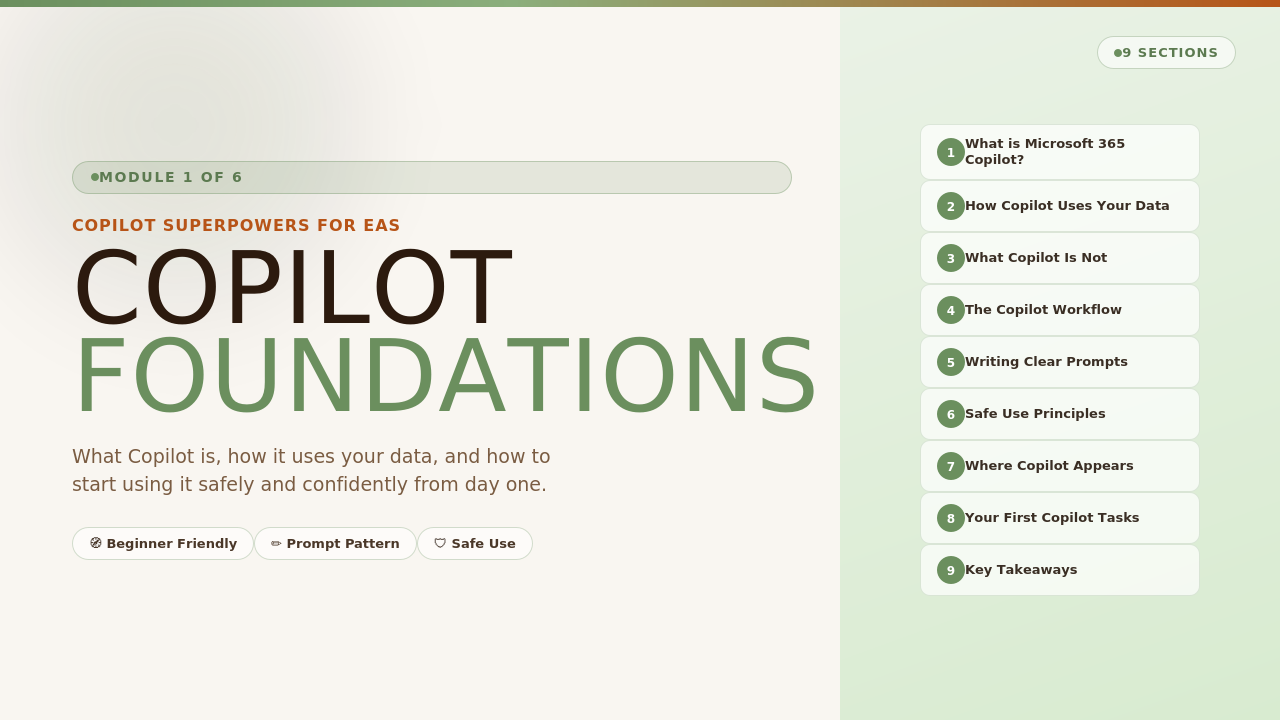Jump to the 'Key Takeaways' section
This screenshot has width=1280, height=720.
tap(1021, 570)
